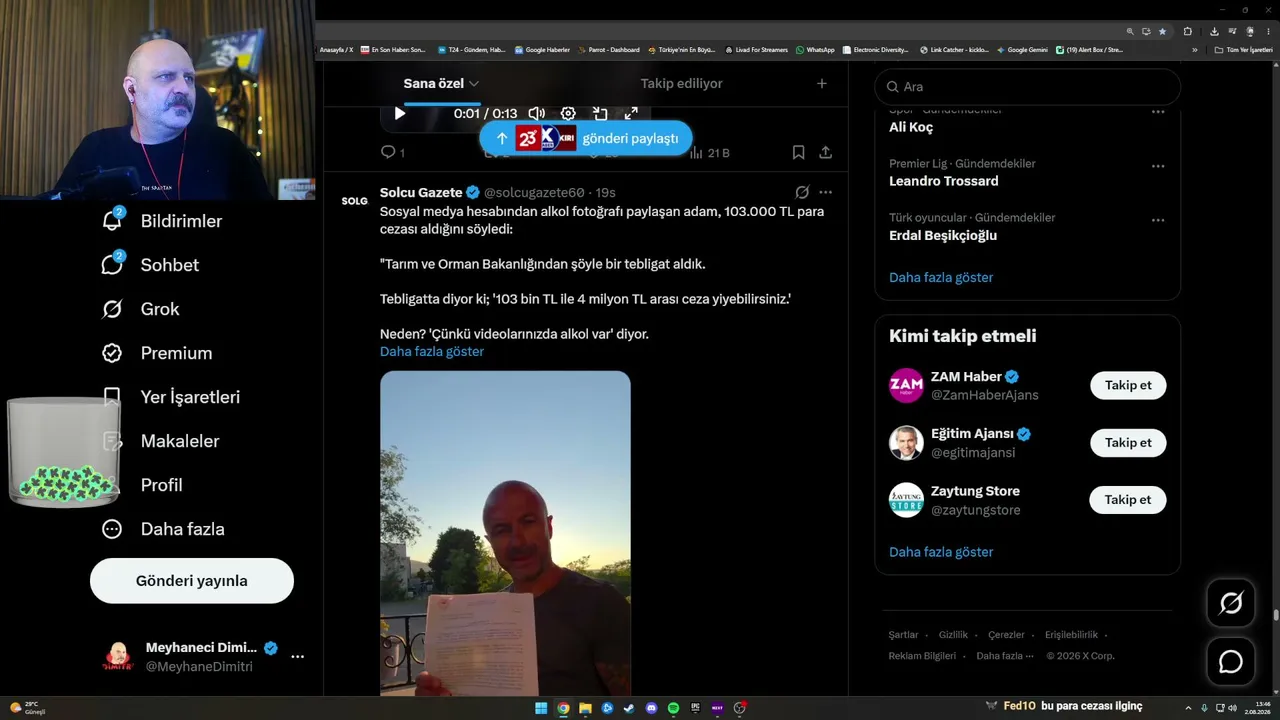Open Yer İşaretleri menu item

172,397
